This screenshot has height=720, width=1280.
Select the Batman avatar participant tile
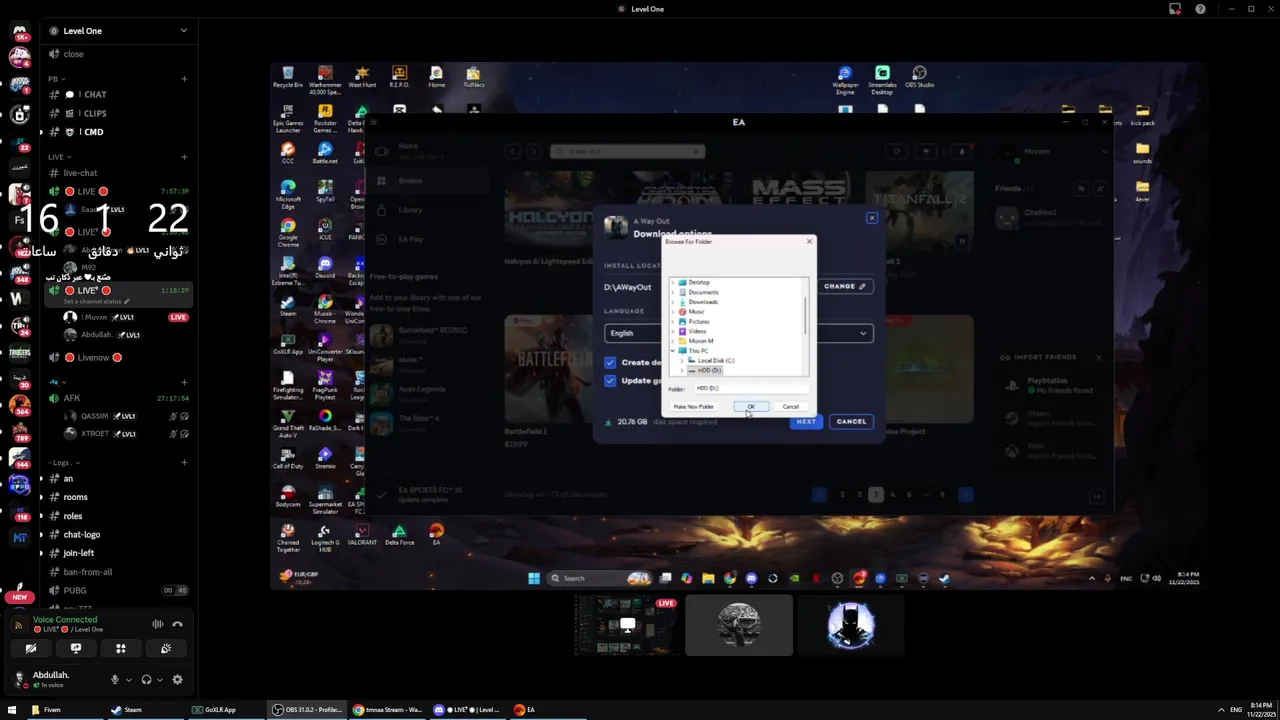coord(851,625)
